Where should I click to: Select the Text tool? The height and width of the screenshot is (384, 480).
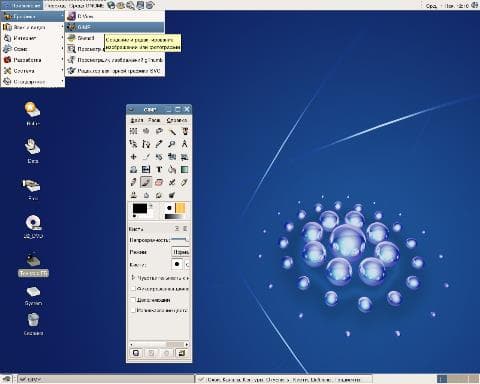pyautogui.click(x=159, y=169)
